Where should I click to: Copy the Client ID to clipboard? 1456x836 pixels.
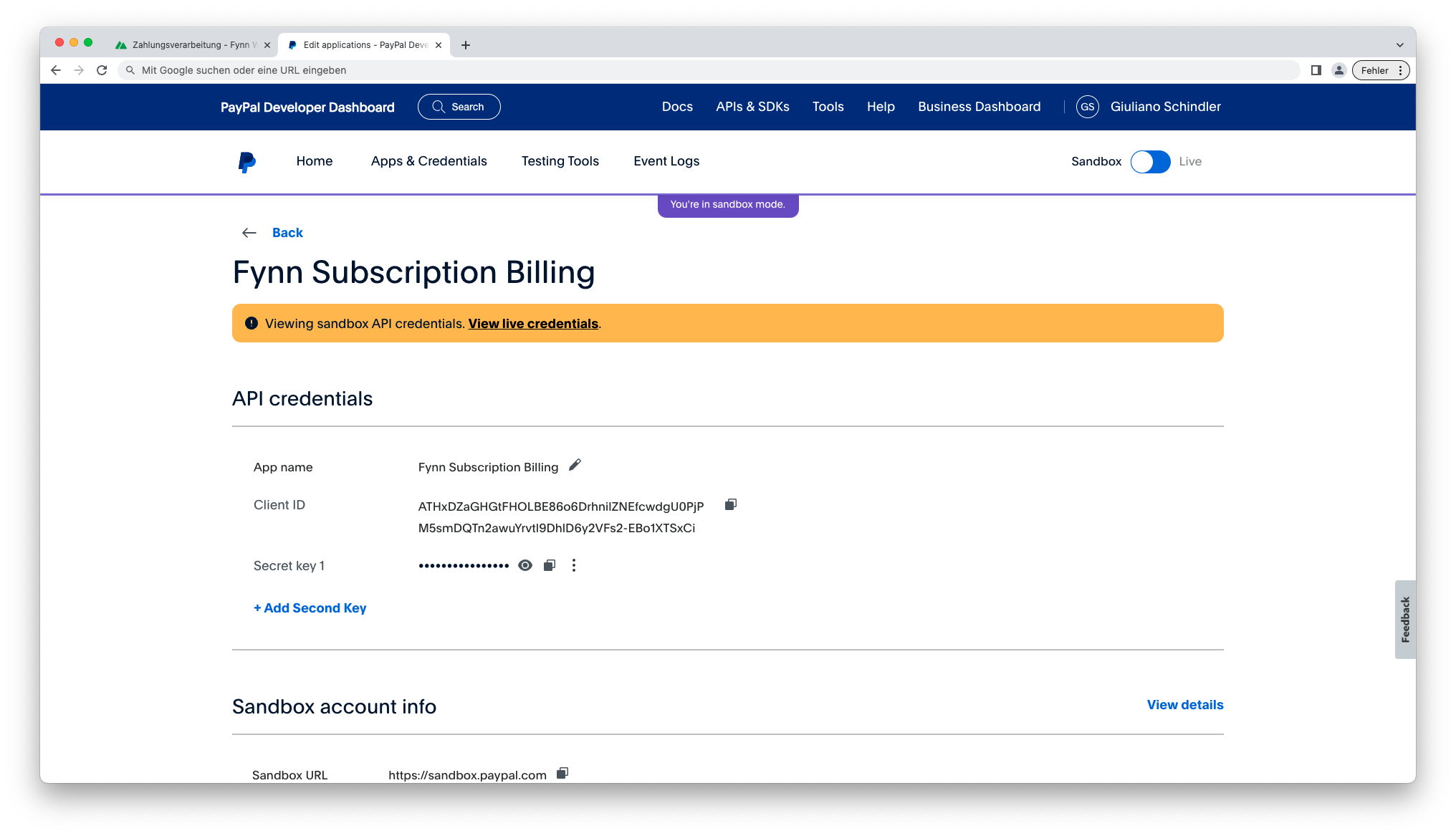point(730,505)
